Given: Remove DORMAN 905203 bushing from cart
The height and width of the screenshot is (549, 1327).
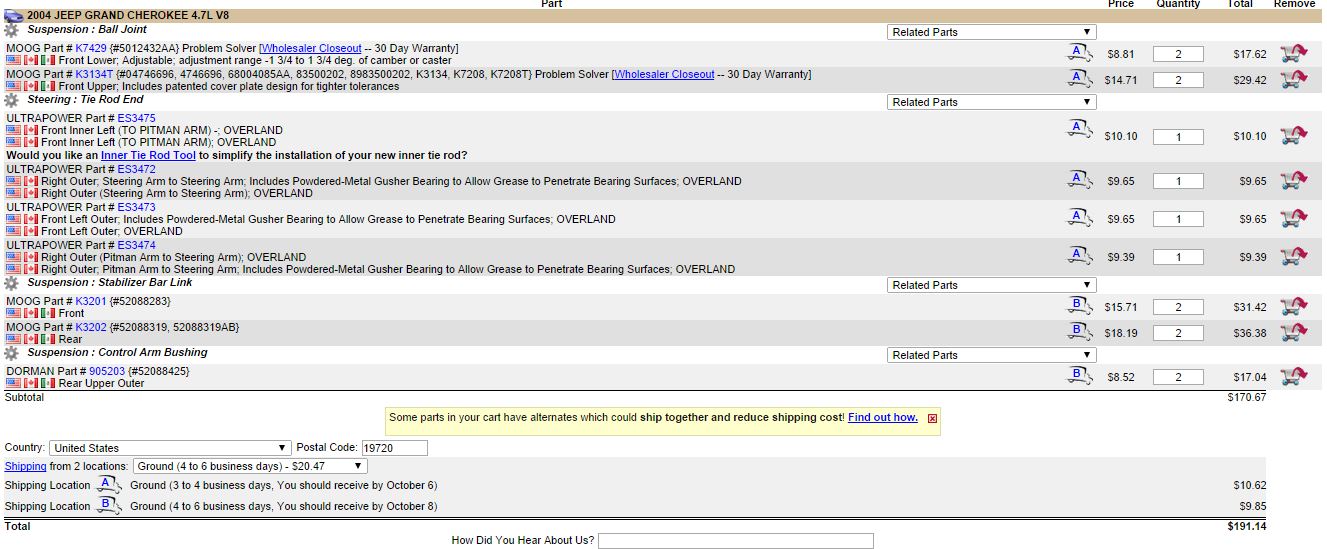Looking at the screenshot, I should (1293, 377).
